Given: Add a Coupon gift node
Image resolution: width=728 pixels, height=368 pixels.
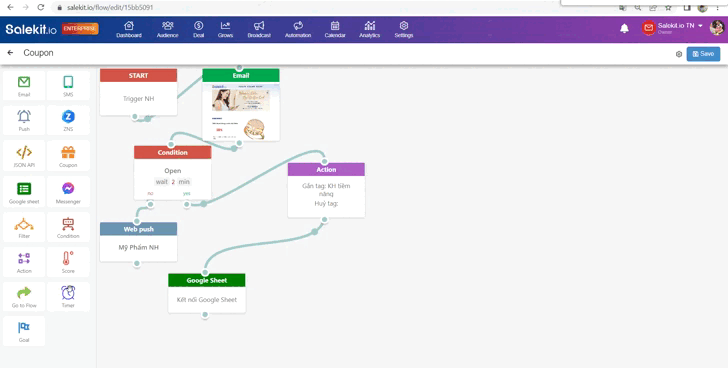Looking at the screenshot, I should pyautogui.click(x=68, y=152).
